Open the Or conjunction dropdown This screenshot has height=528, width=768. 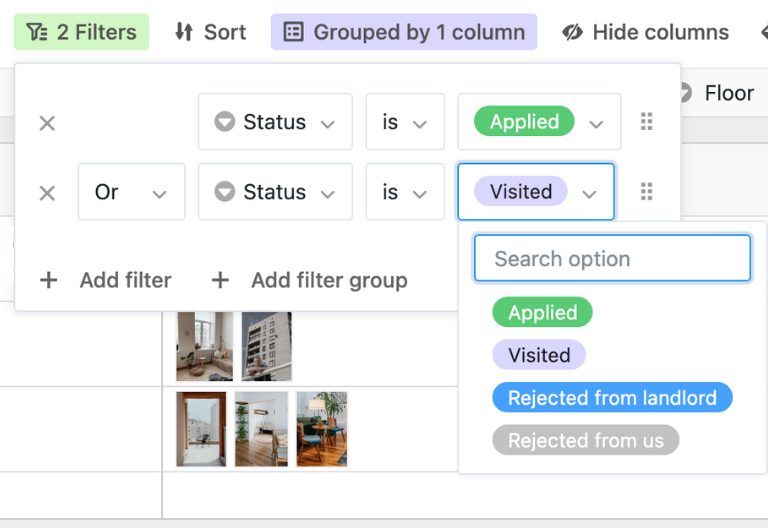coord(131,192)
